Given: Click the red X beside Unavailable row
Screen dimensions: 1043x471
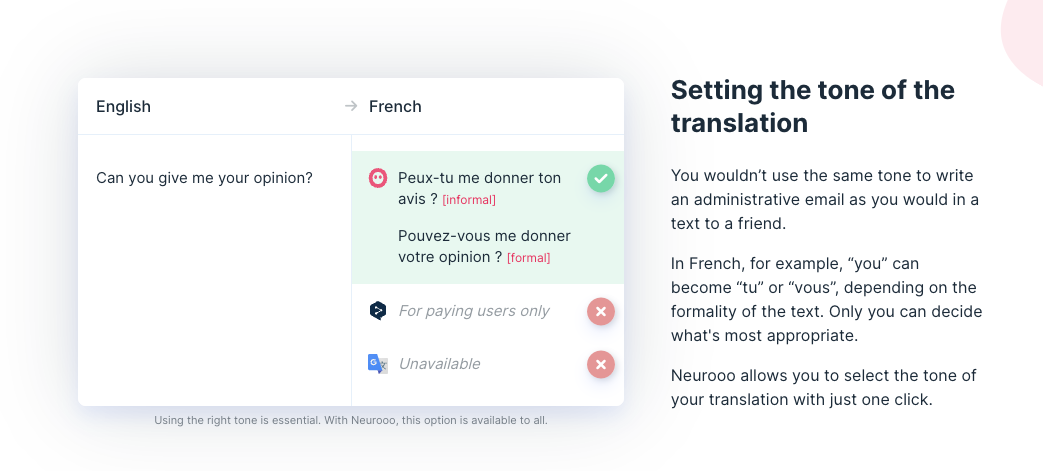Looking at the screenshot, I should click(600, 364).
